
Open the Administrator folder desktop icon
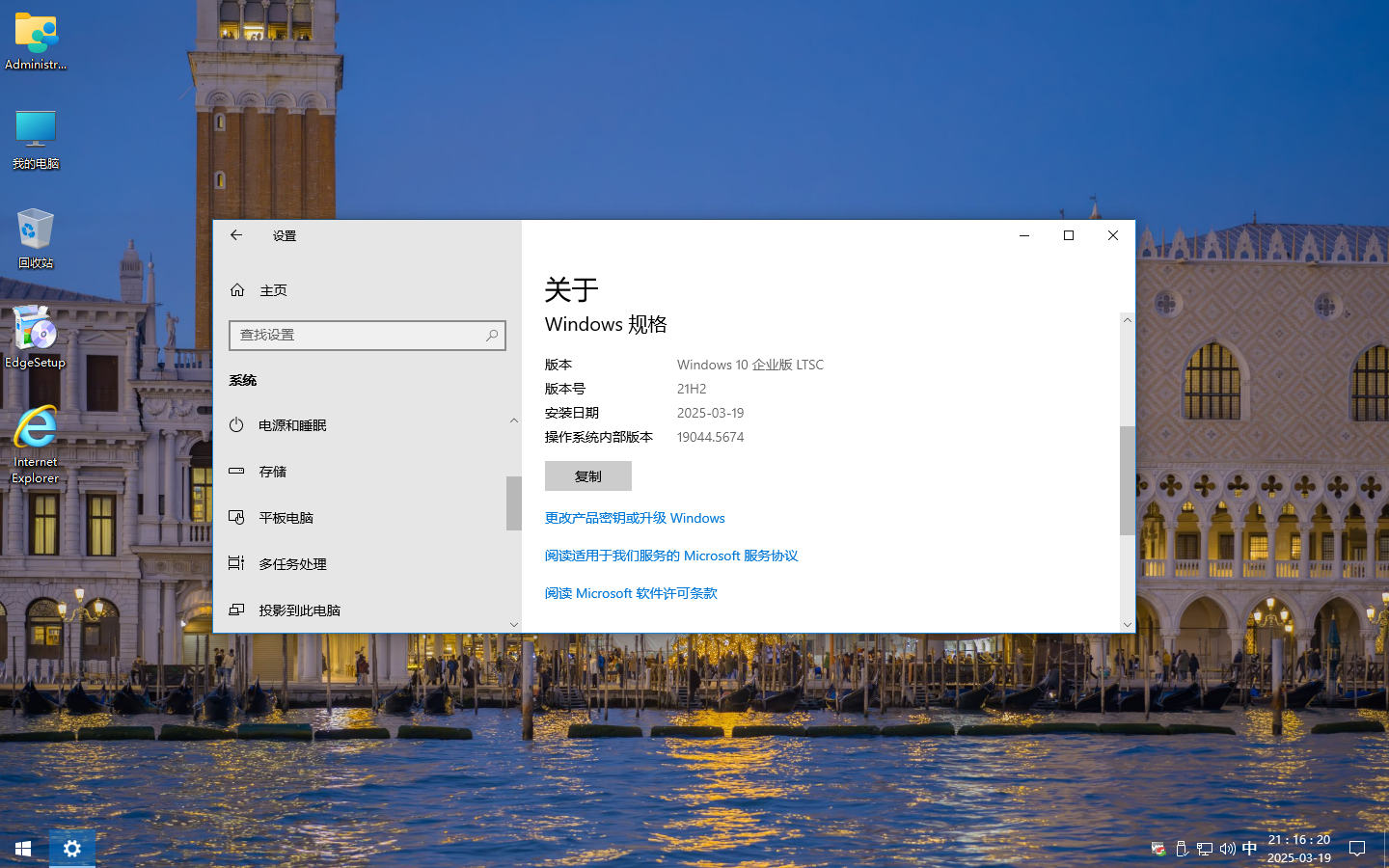[x=36, y=41]
